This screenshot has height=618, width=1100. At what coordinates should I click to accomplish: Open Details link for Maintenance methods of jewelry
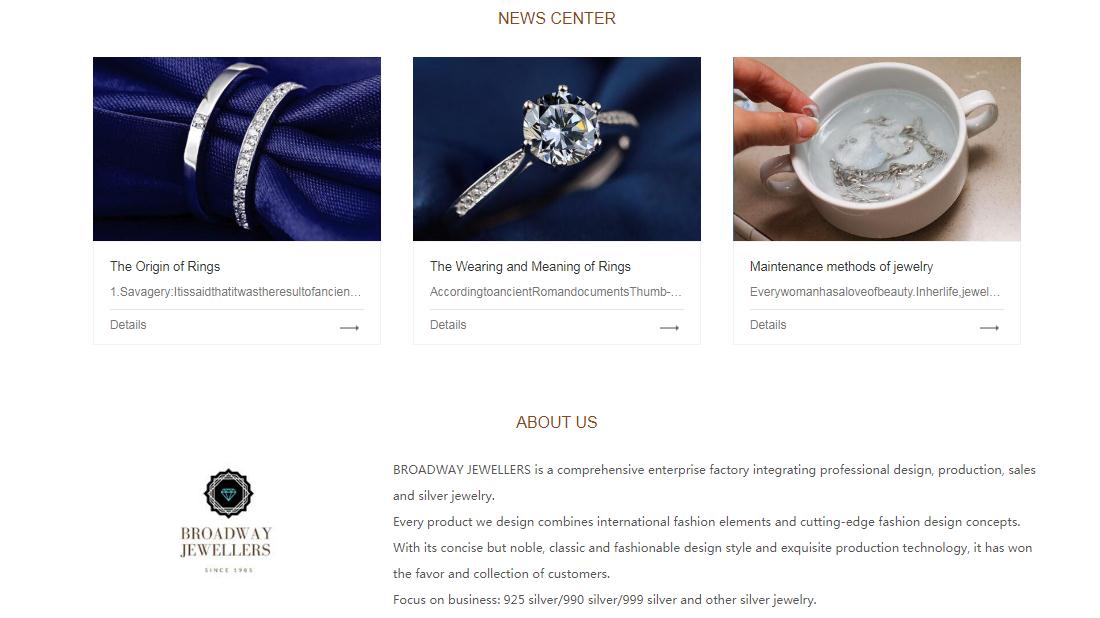point(768,325)
